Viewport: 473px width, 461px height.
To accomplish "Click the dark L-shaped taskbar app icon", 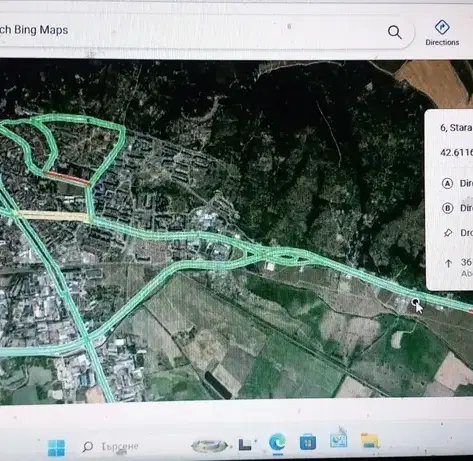I will point(245,444).
